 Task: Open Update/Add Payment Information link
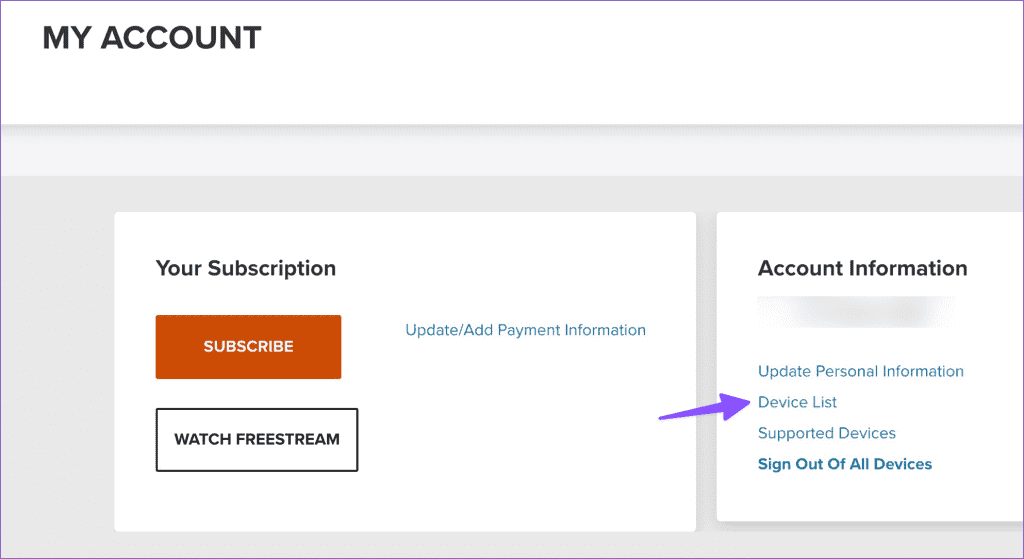pos(525,330)
